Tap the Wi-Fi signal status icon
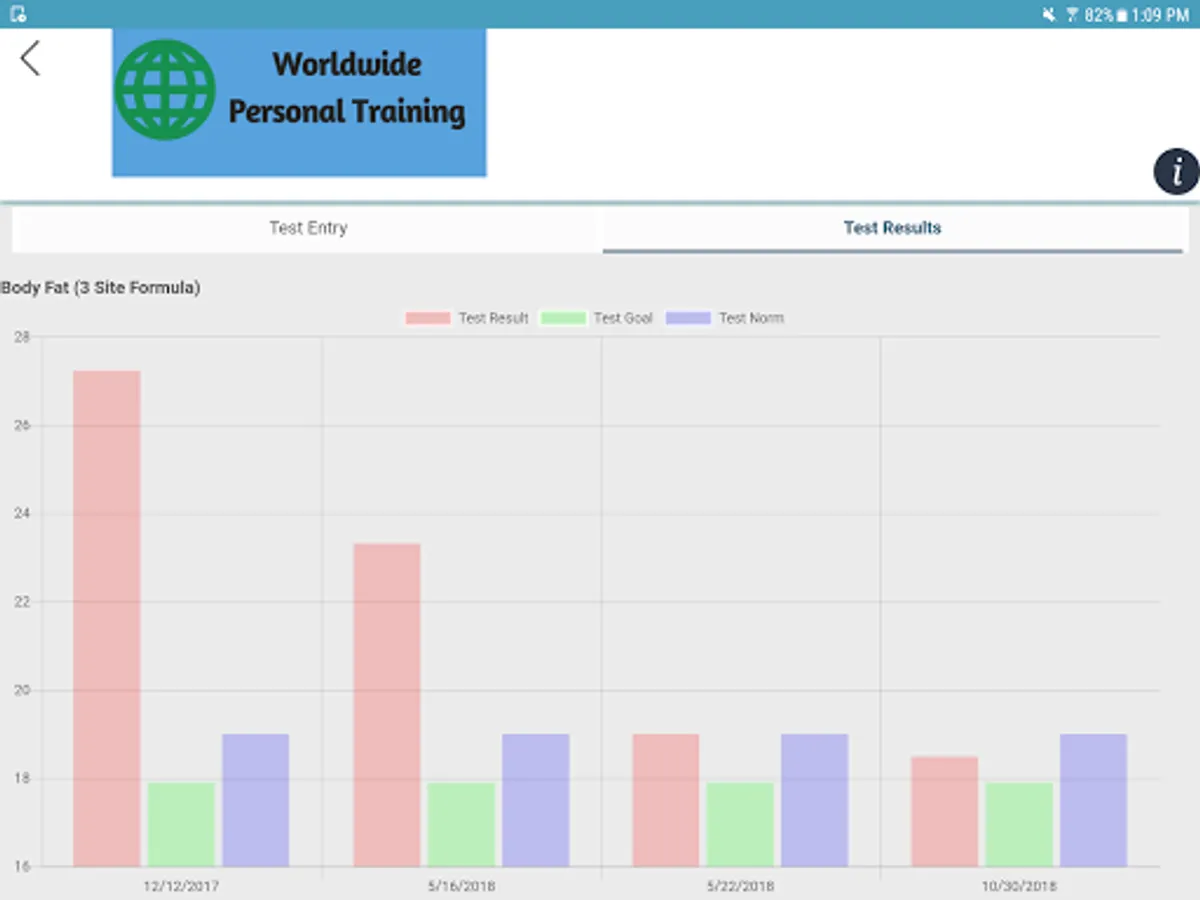This screenshot has width=1200, height=900. pos(1073,15)
